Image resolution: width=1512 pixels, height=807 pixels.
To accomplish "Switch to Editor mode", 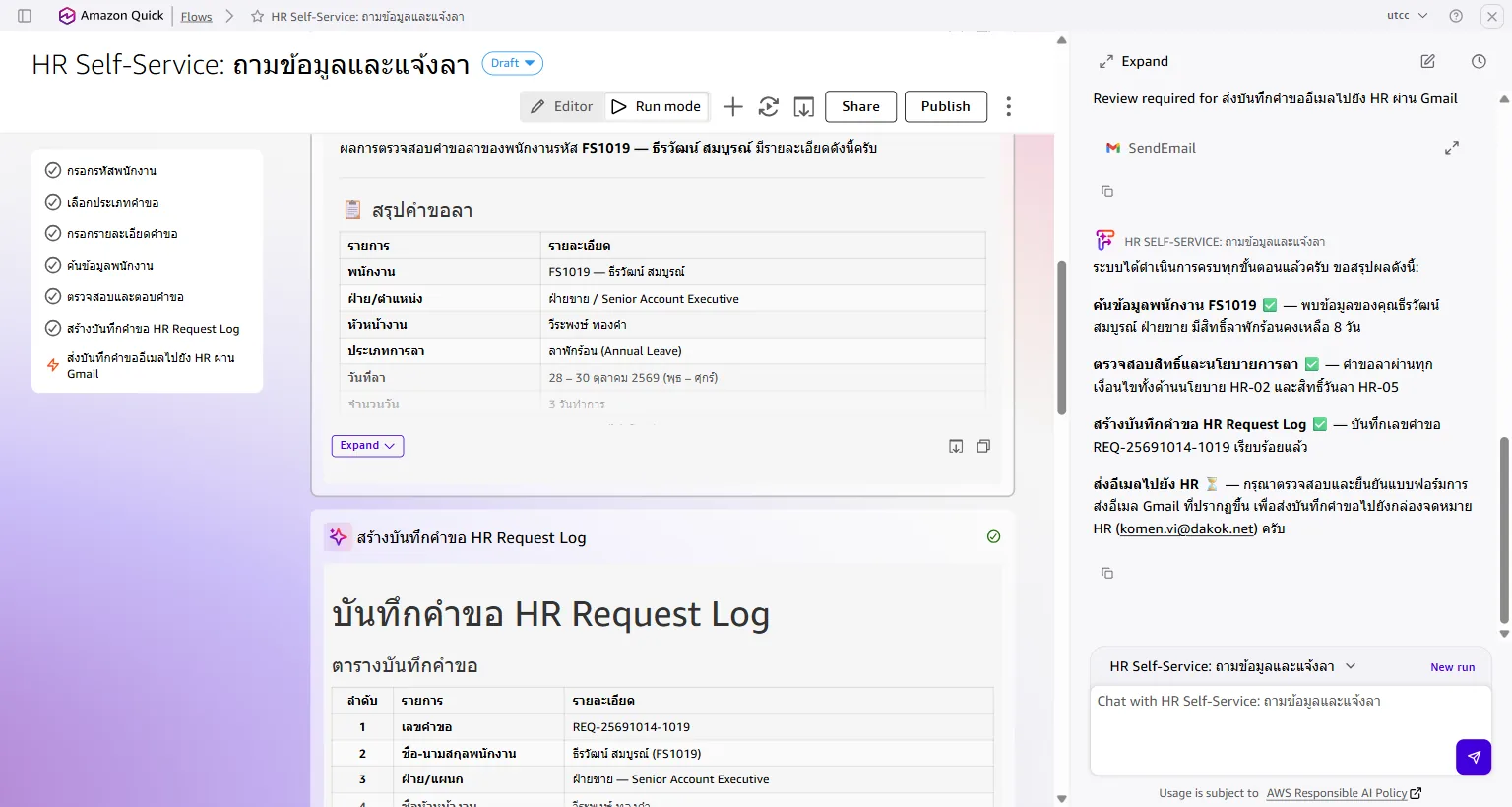I will click(x=562, y=106).
